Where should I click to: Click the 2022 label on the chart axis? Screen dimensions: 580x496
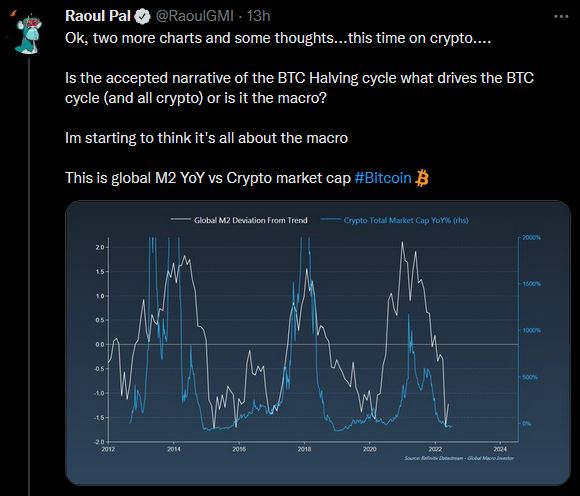click(435, 449)
